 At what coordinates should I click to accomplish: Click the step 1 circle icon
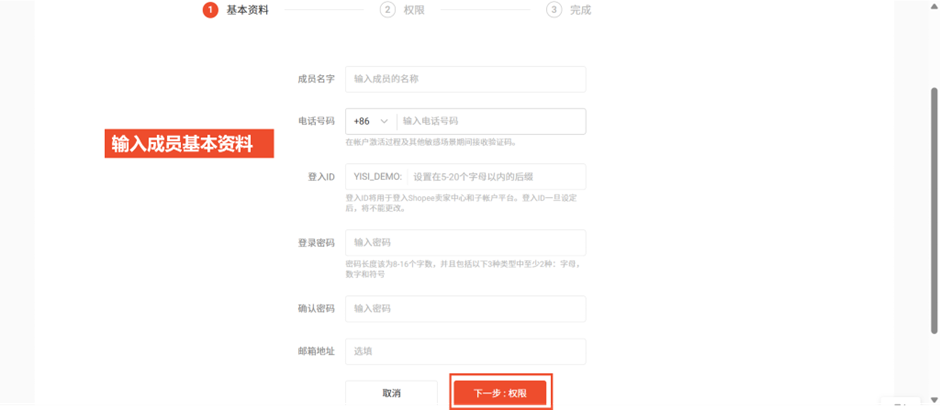pyautogui.click(x=210, y=10)
